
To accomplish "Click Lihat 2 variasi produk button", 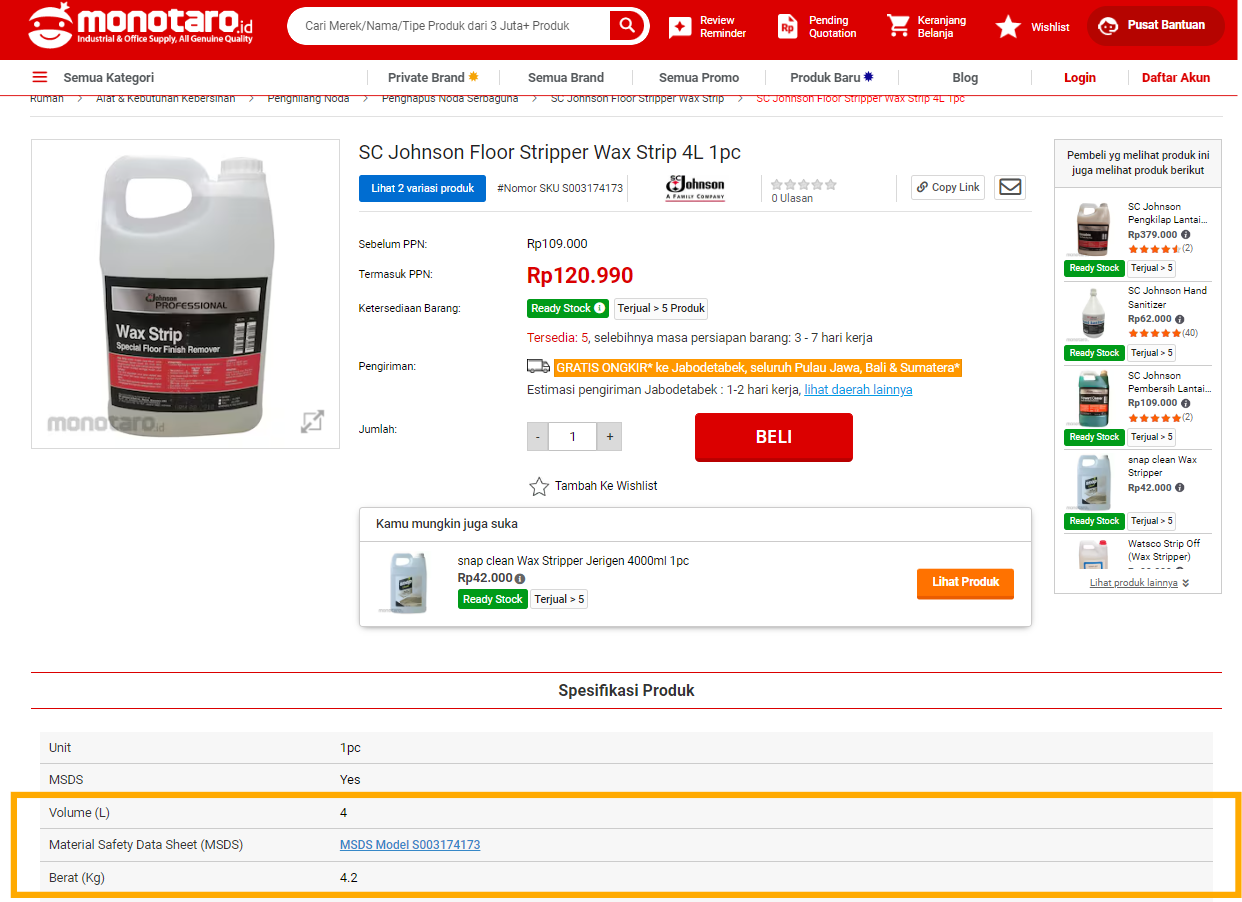I will pyautogui.click(x=422, y=188).
